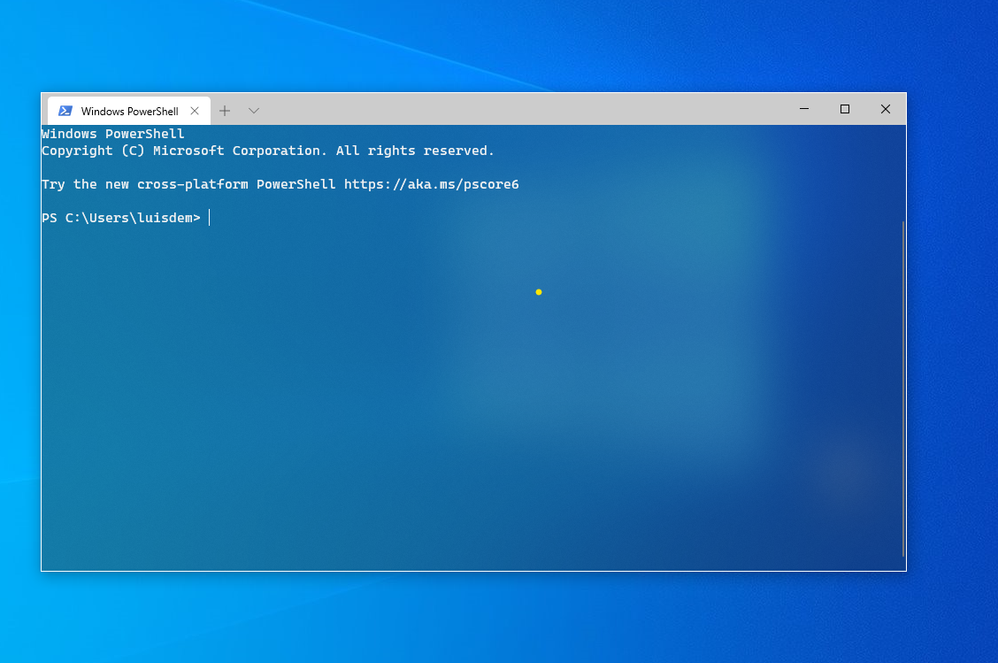Click the terminal vertical scrollbar
Image resolution: width=998 pixels, height=663 pixels.
(x=903, y=388)
